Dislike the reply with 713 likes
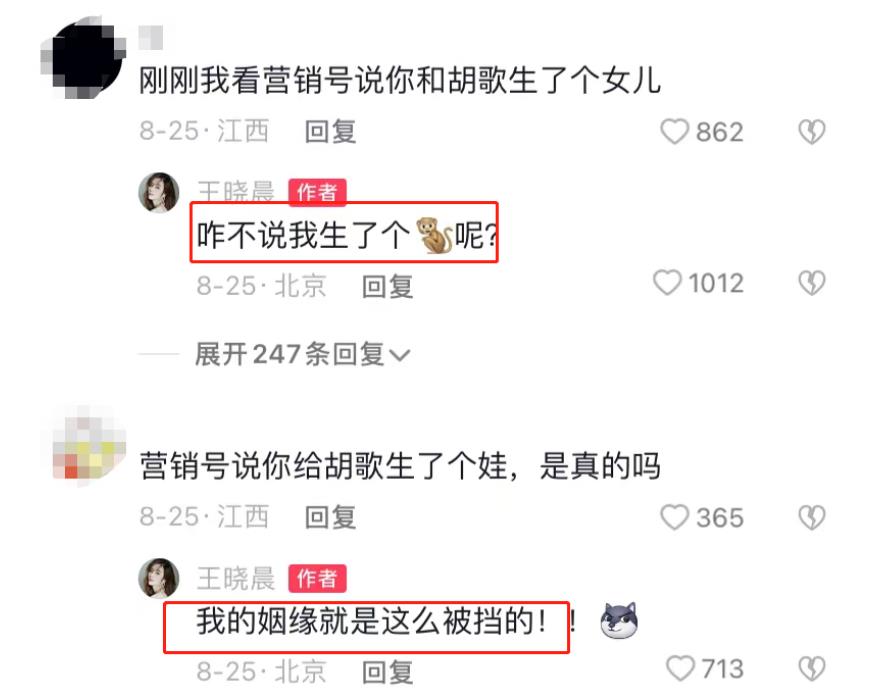881x697 pixels. (x=811, y=668)
